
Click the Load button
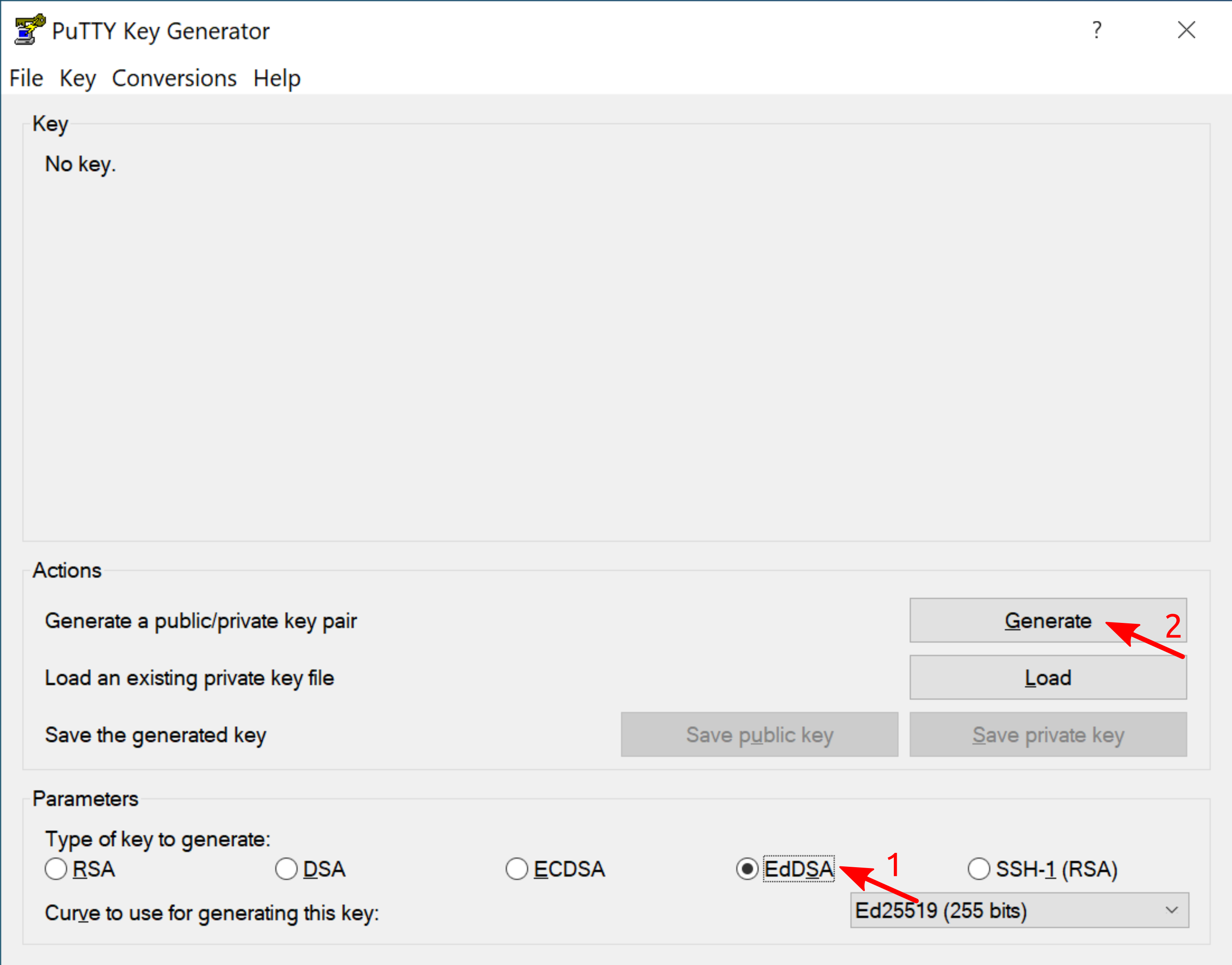pos(1048,677)
